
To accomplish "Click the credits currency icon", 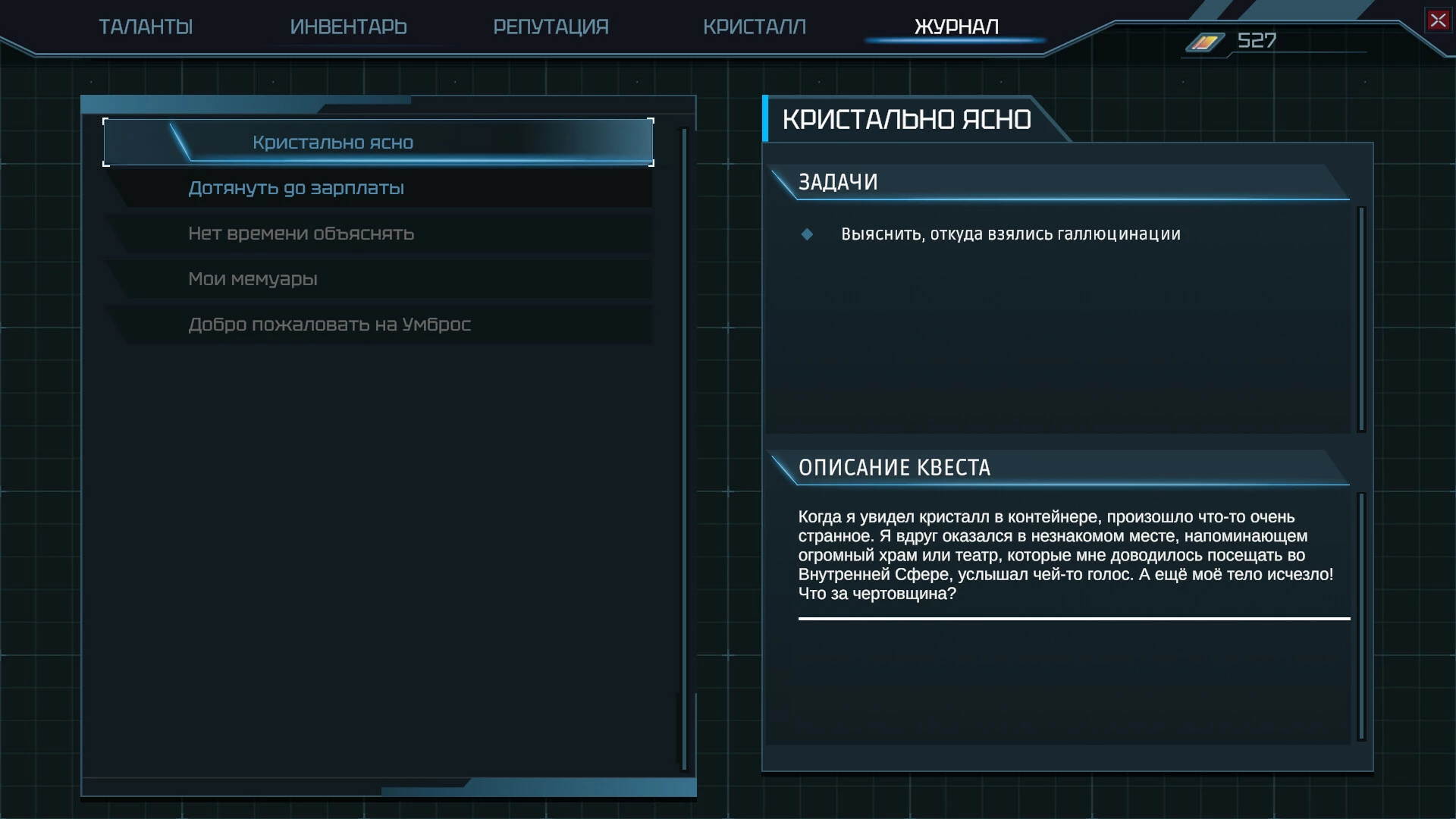I will tap(1204, 42).
